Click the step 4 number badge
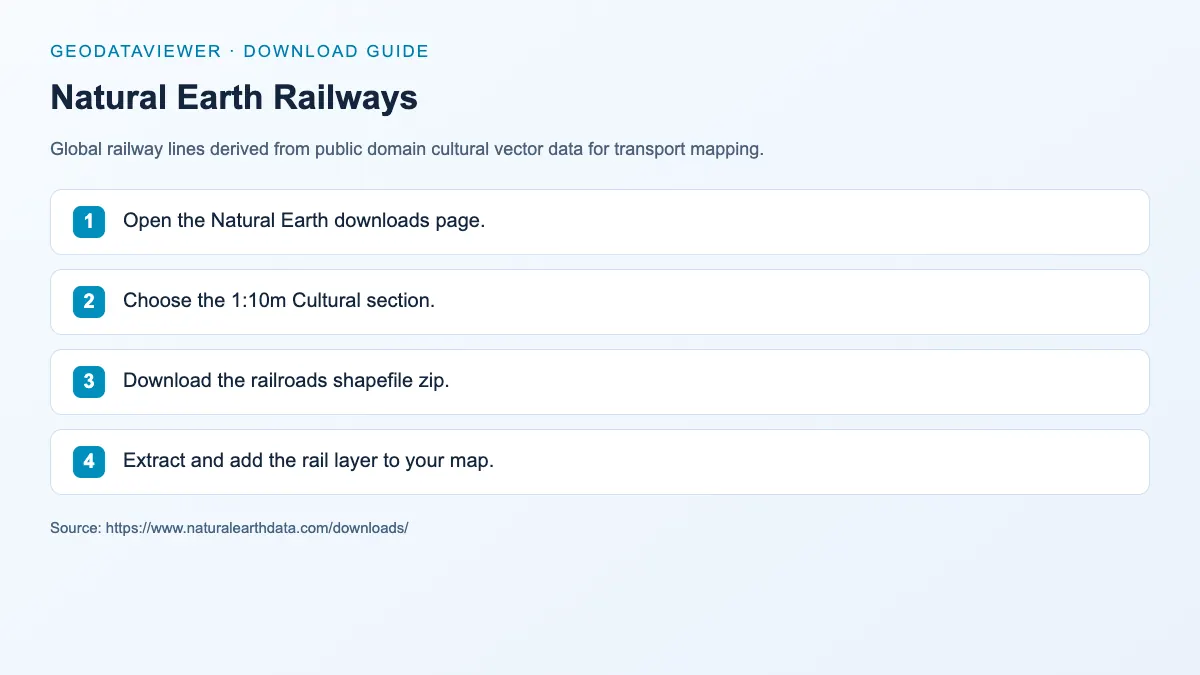The image size is (1200, 675). [x=89, y=461]
